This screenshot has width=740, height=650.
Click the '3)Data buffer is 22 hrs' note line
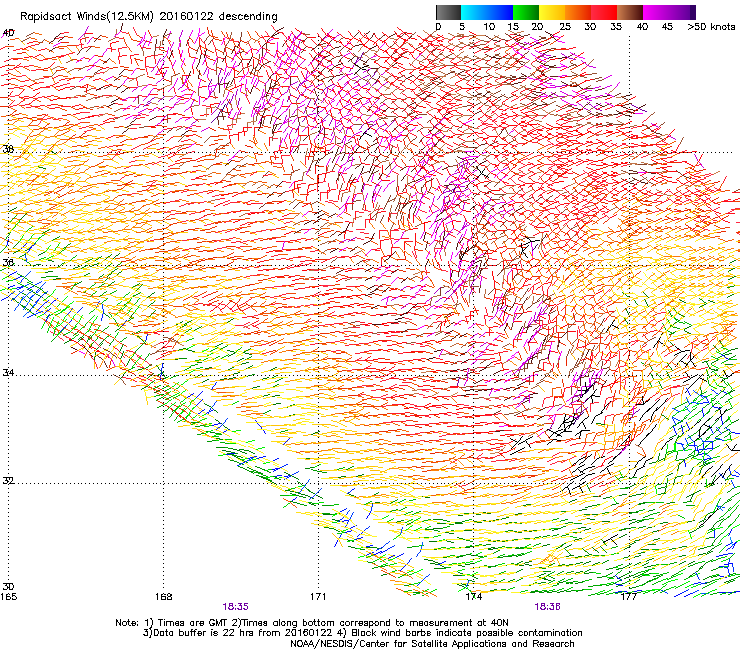coord(362,633)
